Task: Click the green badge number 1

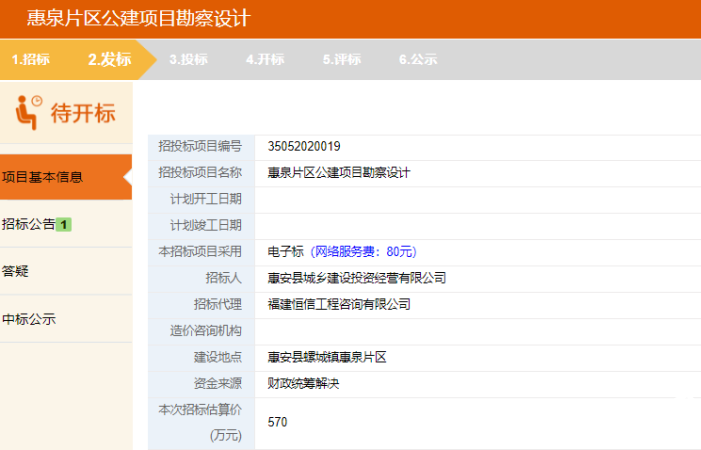Action: point(63,224)
